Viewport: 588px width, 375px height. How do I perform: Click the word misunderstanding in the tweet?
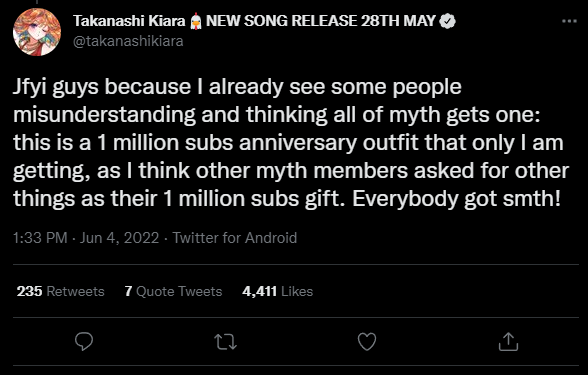[x=104, y=114]
